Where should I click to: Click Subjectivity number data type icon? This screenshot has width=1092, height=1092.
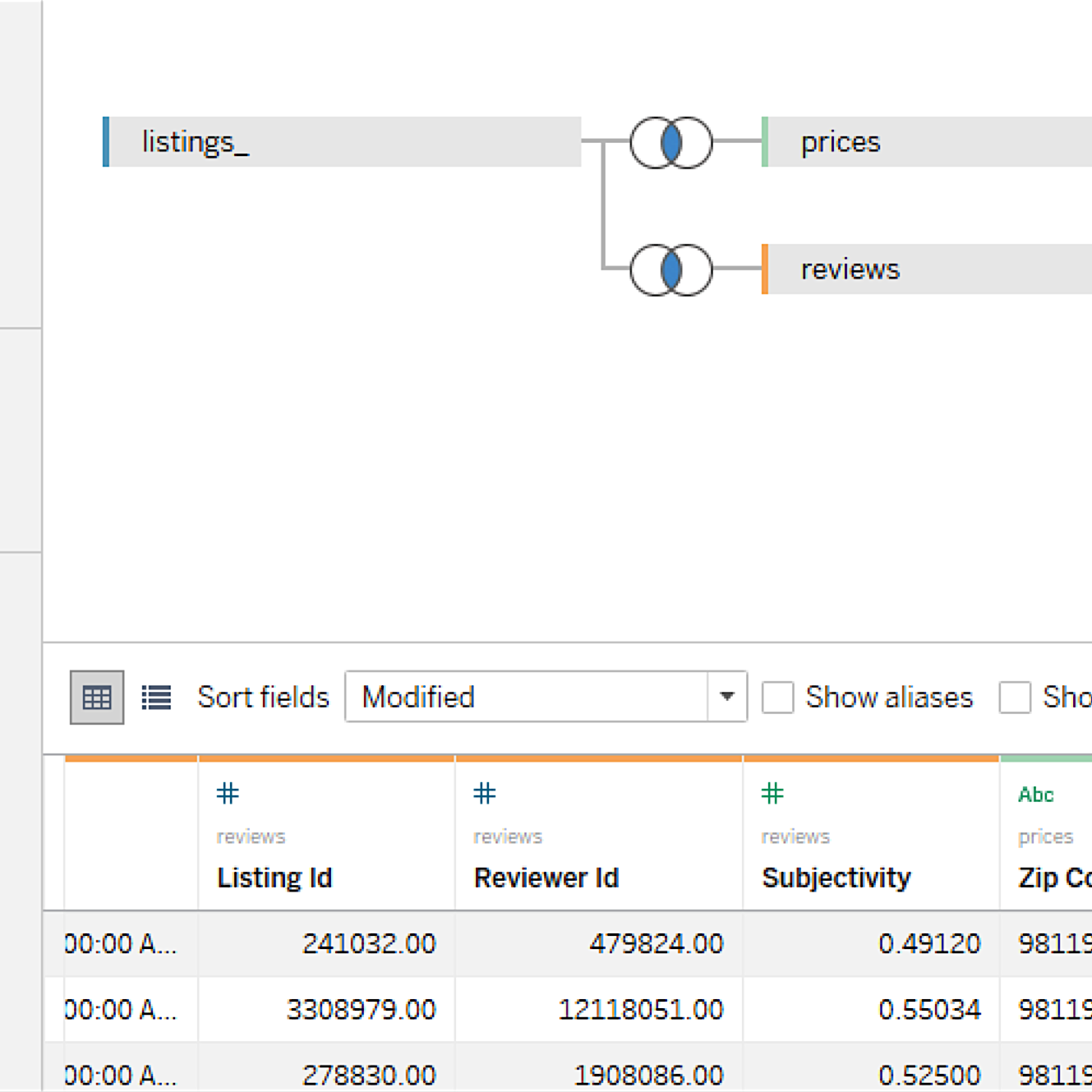772,794
